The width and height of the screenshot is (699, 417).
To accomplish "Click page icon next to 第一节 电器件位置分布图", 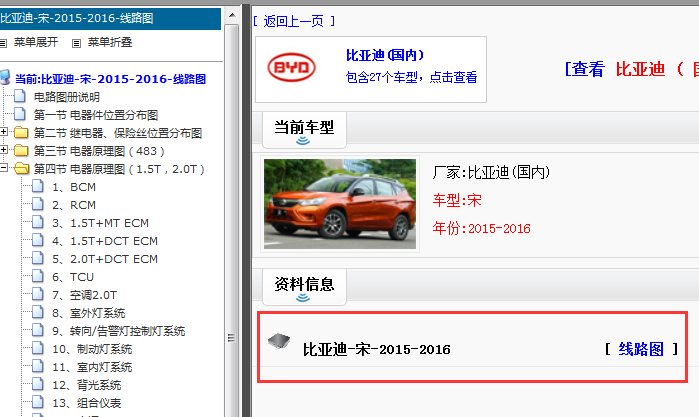I will click(20, 114).
